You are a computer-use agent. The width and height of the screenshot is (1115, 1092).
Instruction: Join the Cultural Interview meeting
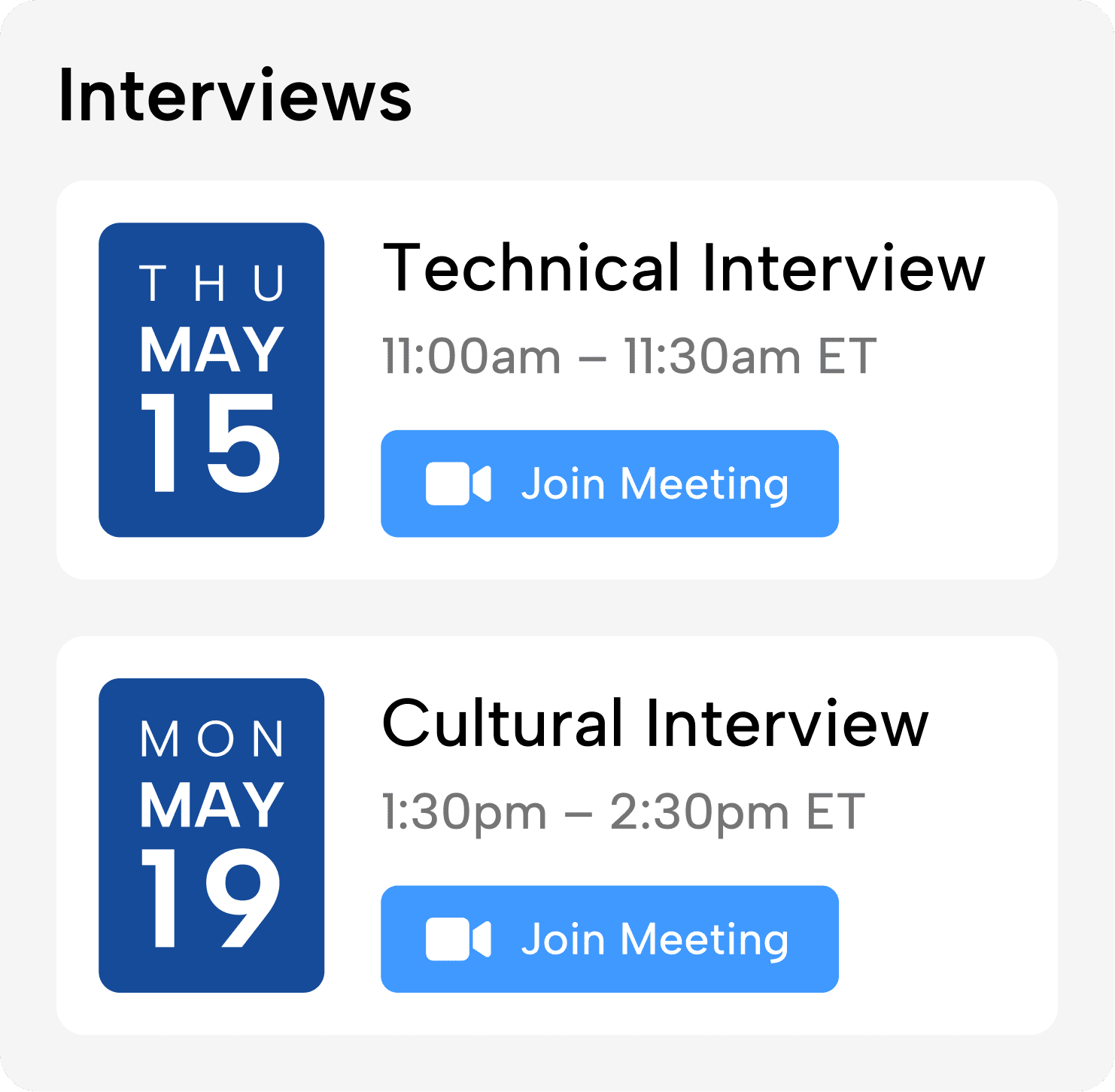coord(609,939)
